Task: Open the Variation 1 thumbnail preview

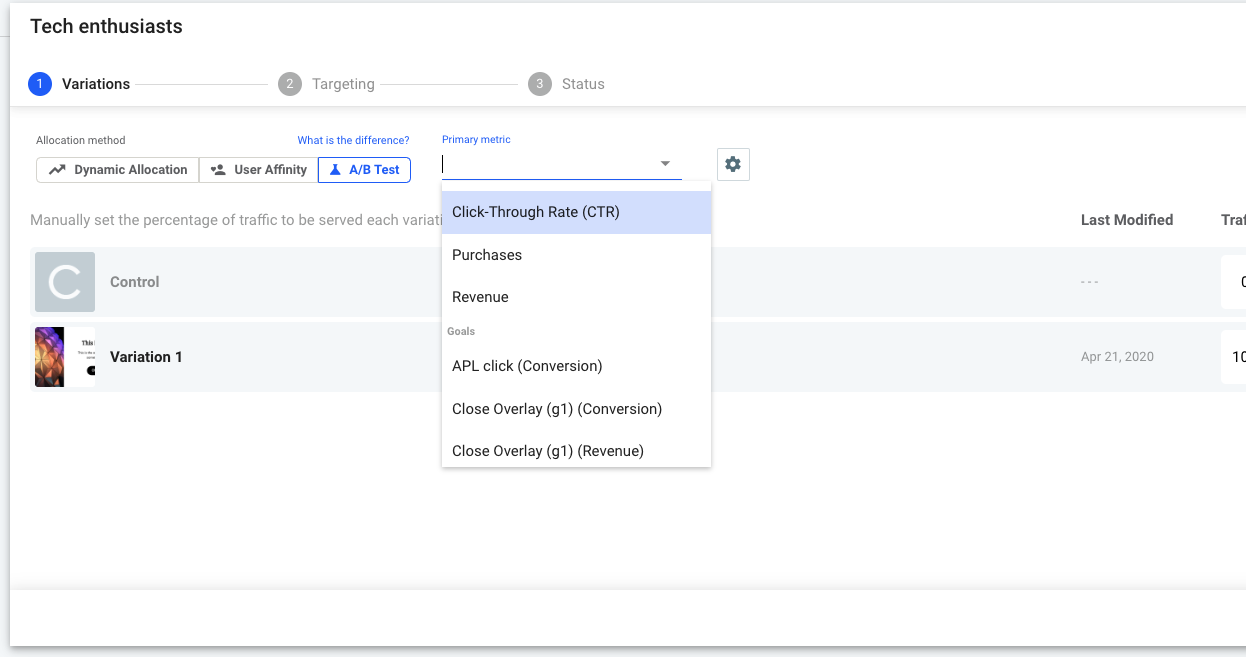Action: (65, 357)
